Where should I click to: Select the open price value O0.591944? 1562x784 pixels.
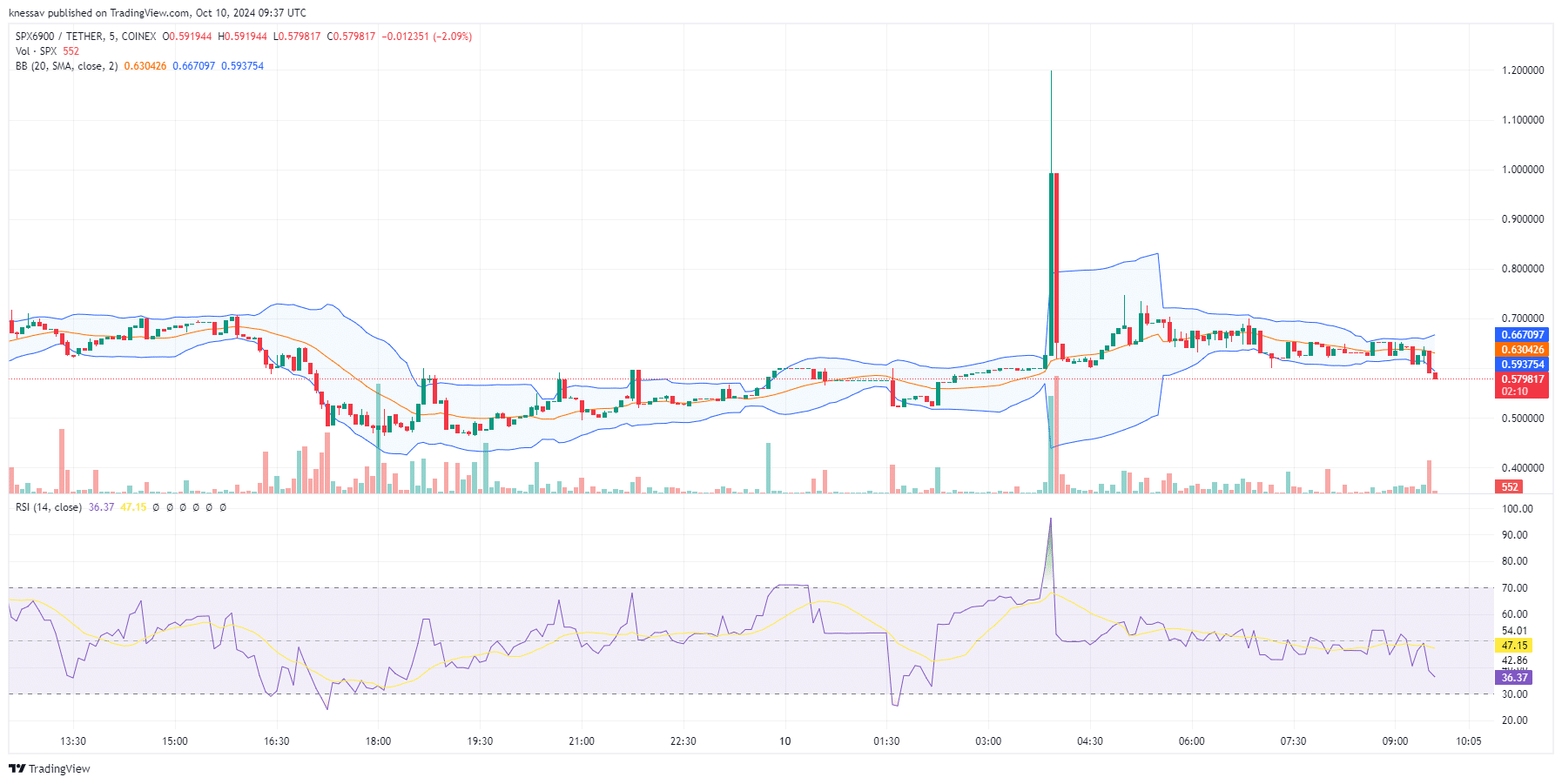coord(187,37)
